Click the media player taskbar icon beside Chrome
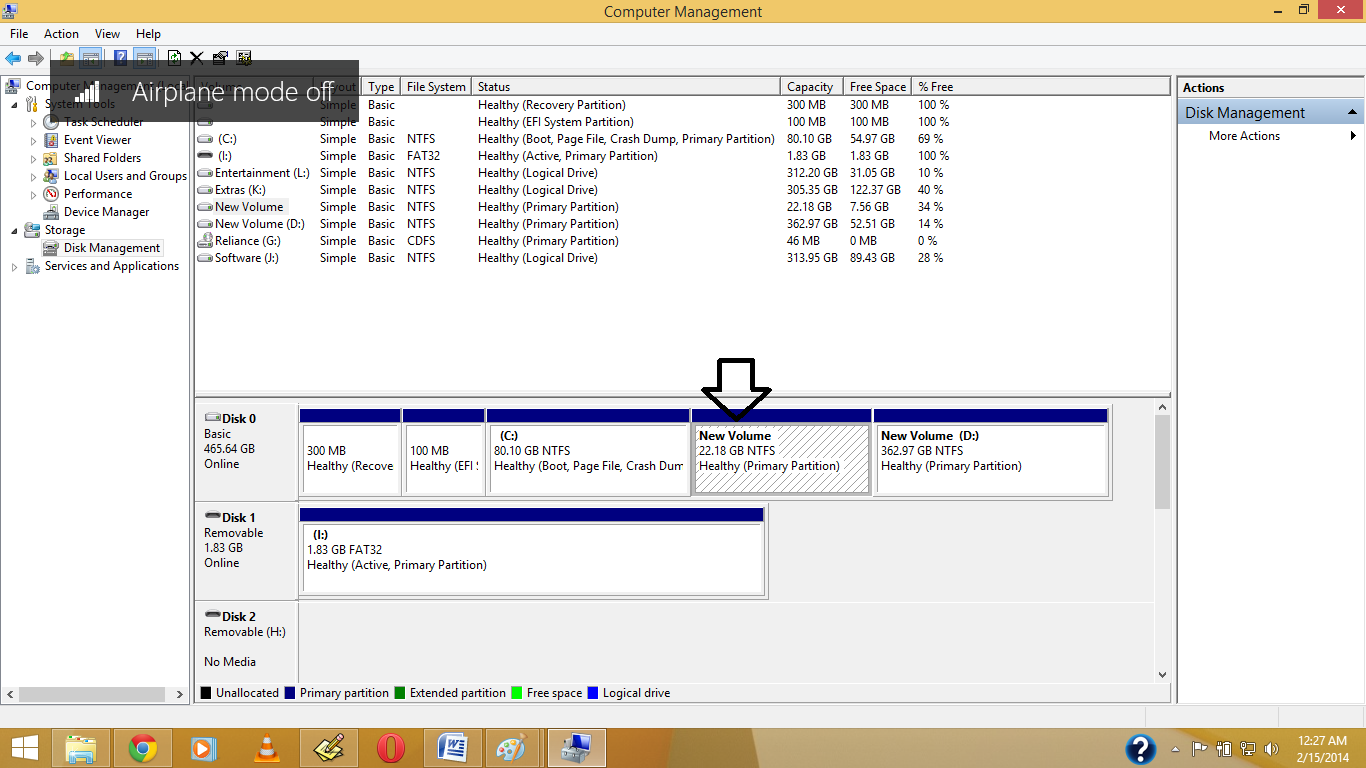The image size is (1366, 768). (x=203, y=748)
